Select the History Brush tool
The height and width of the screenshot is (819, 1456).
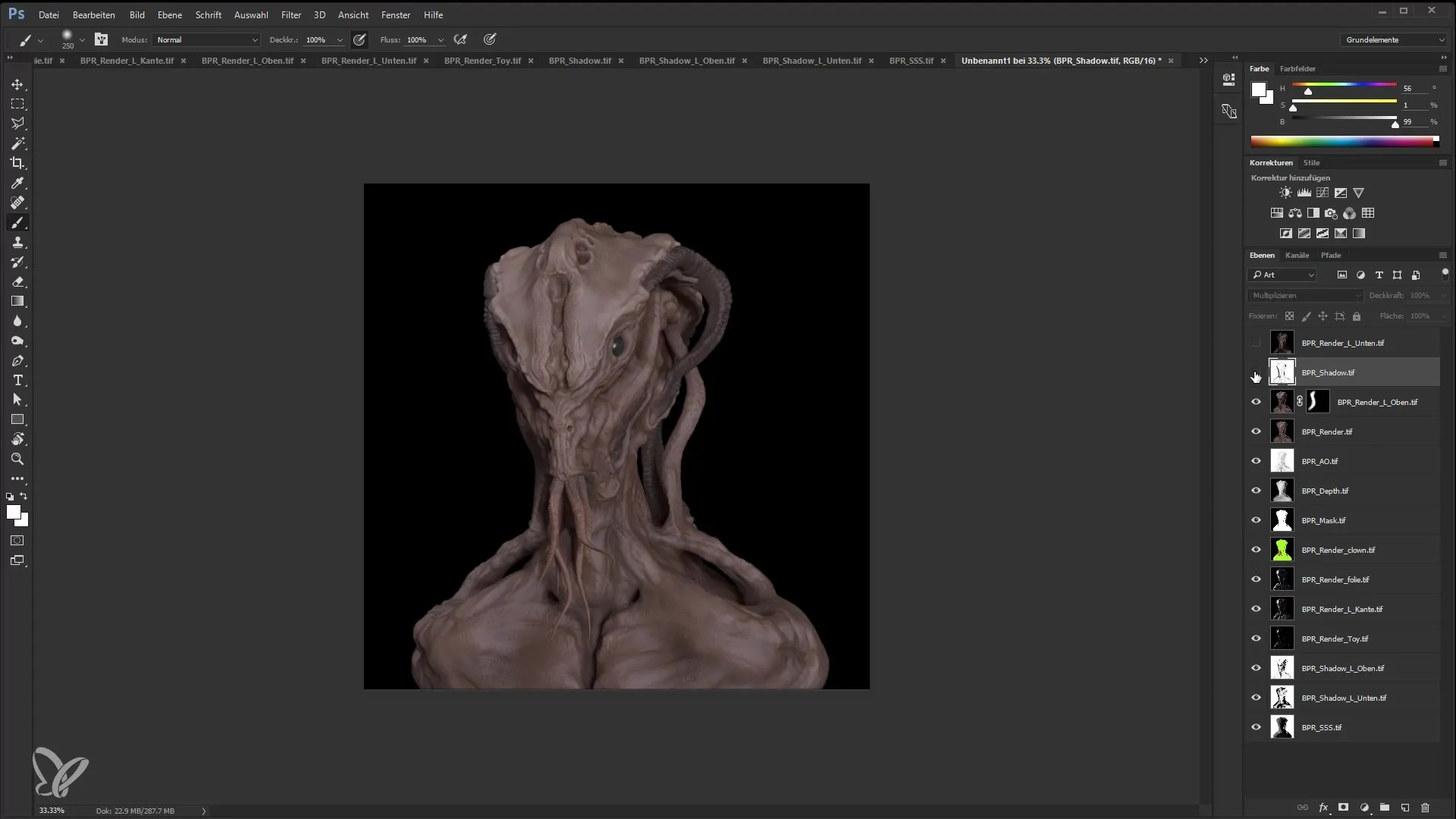(x=17, y=262)
